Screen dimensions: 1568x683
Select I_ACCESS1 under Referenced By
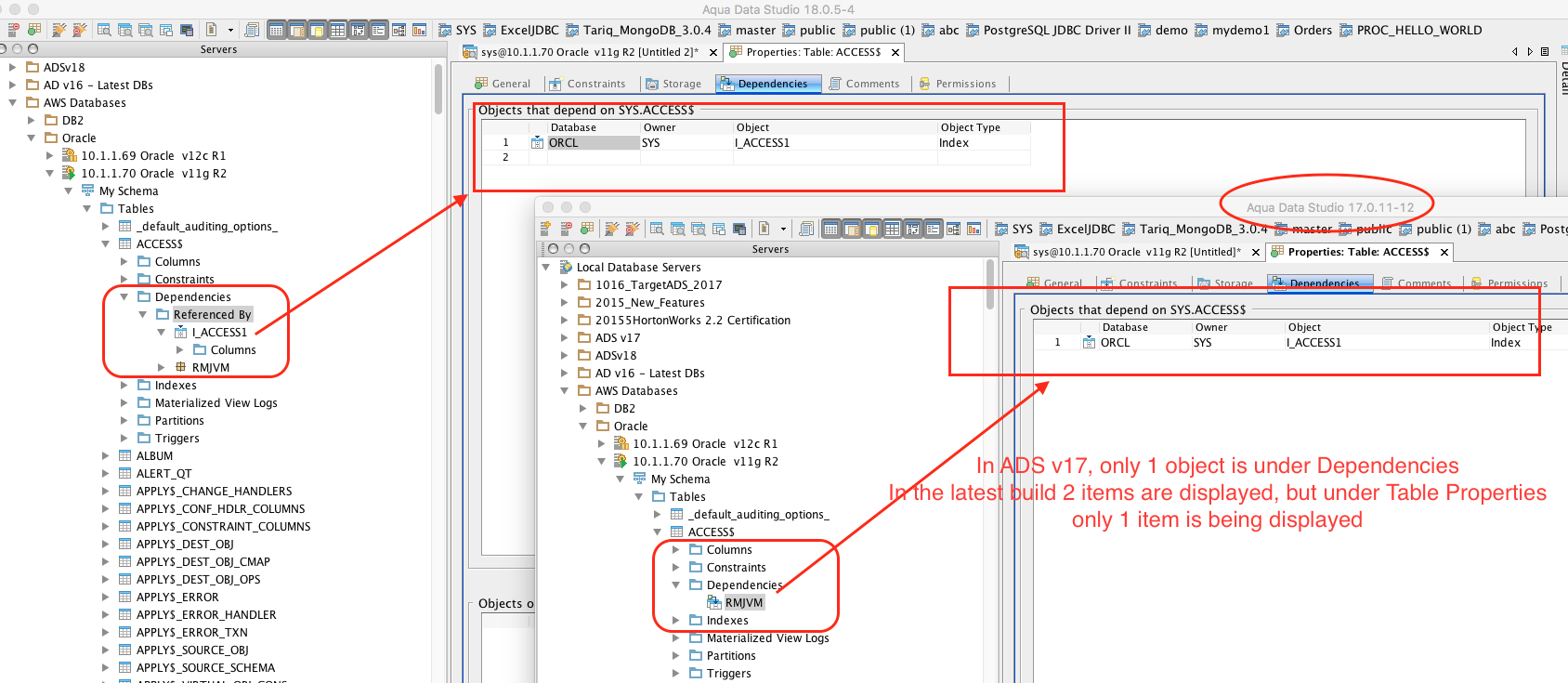(x=219, y=333)
